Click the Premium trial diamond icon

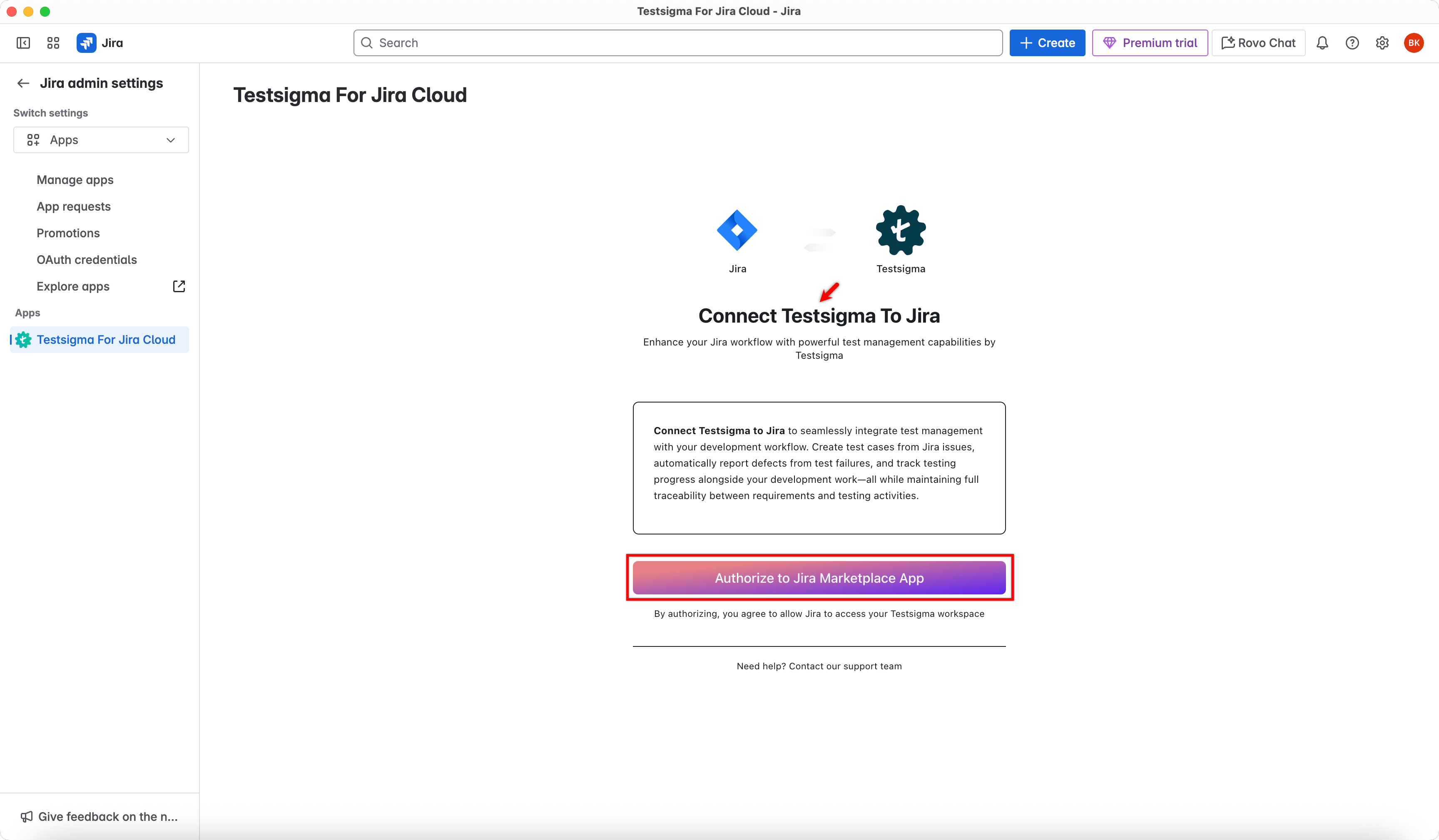(x=1110, y=42)
